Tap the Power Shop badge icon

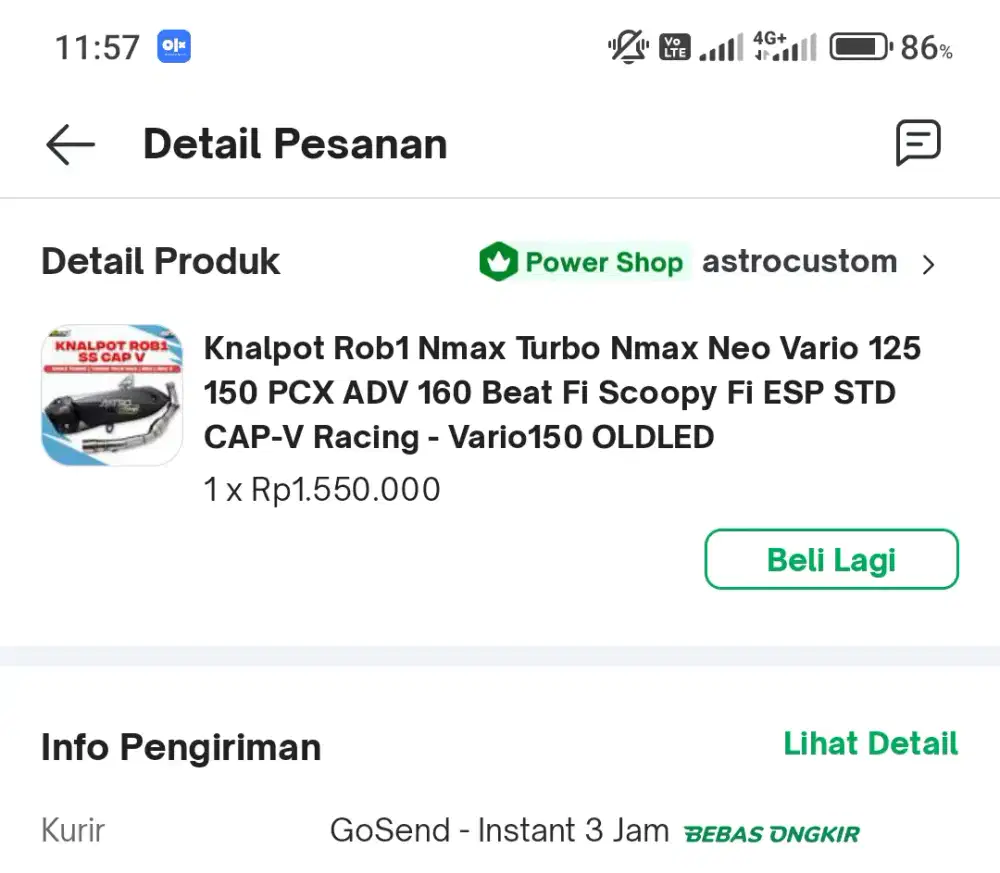click(x=498, y=262)
